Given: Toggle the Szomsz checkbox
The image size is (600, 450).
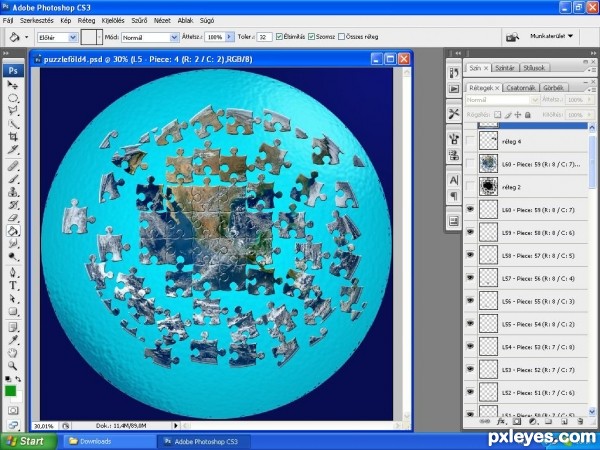Looking at the screenshot, I should (311, 37).
